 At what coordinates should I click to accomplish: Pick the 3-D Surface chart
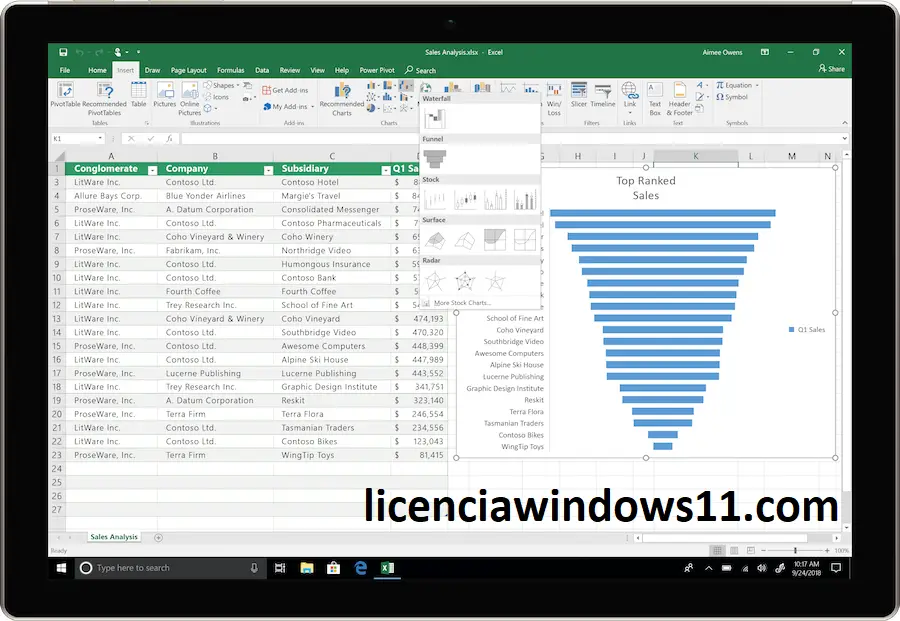(435, 240)
